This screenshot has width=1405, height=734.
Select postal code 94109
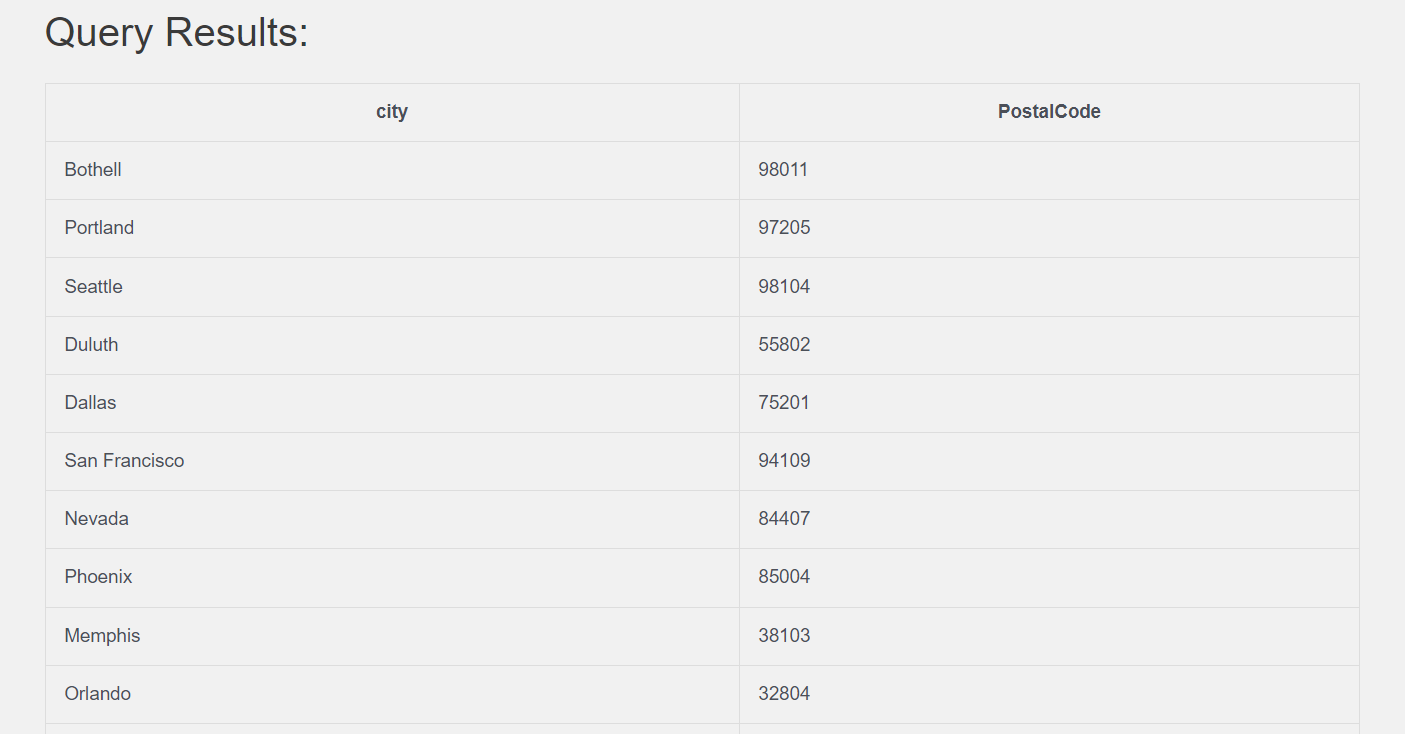[784, 461]
